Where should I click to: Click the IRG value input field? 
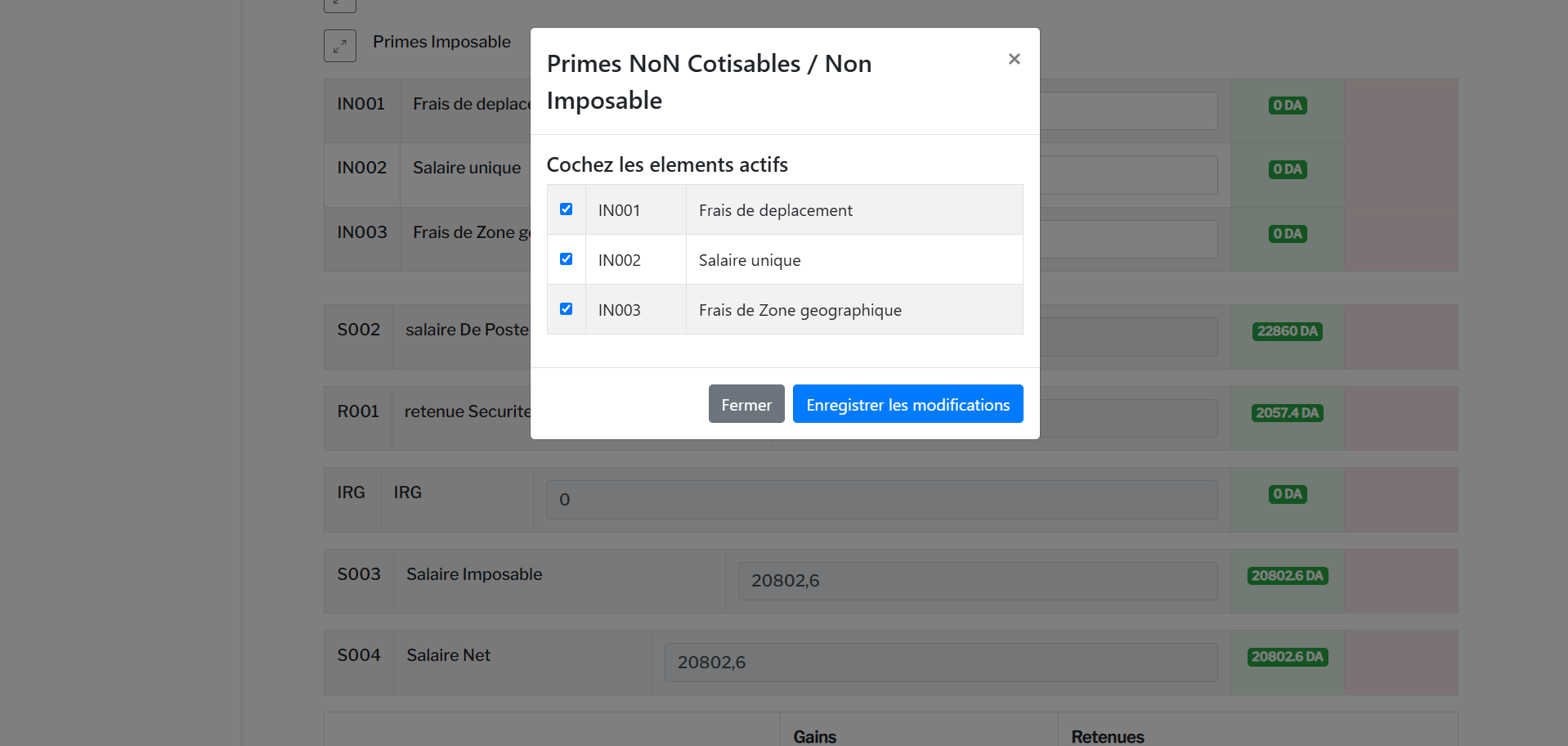[881, 500]
